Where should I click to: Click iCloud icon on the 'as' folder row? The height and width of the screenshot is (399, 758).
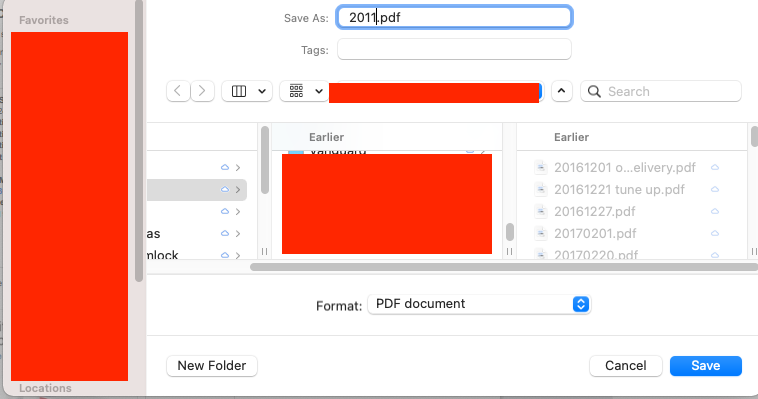click(x=225, y=234)
